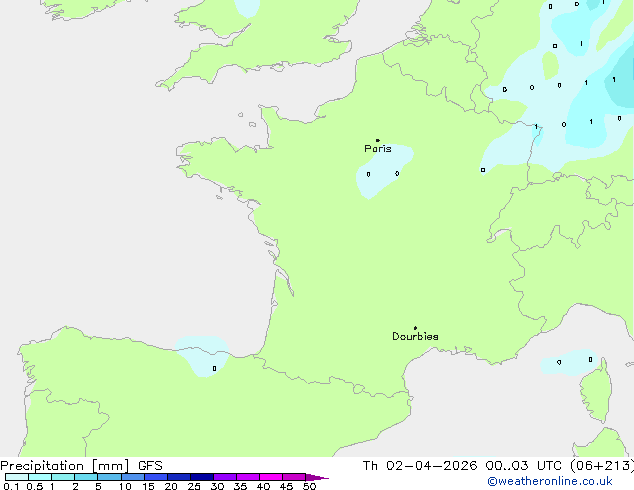
Task: Pick the legend swatch between 5 and 10
Action: [109, 477]
